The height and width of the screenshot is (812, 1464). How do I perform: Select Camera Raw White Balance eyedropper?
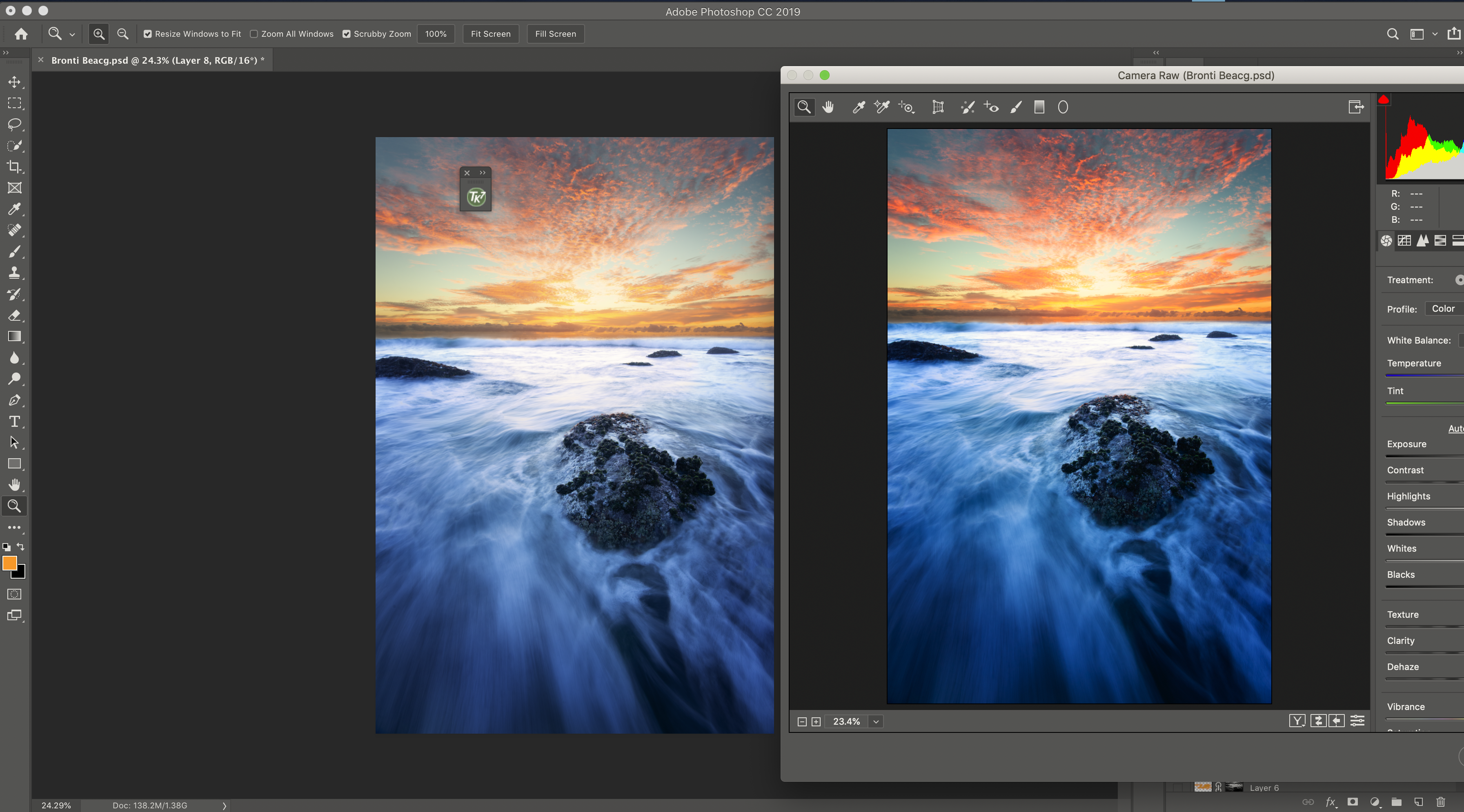pos(858,107)
